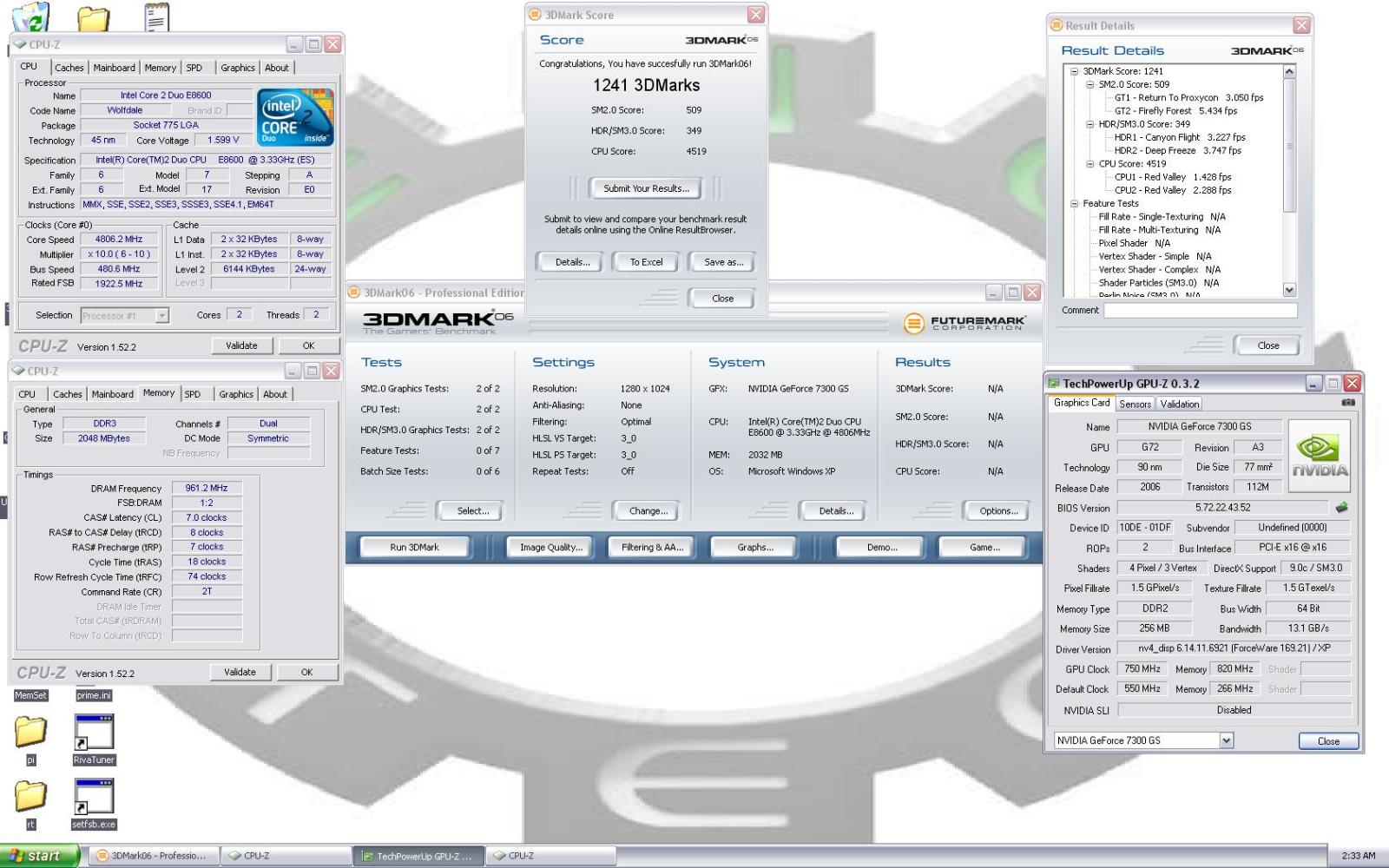Open the Mainboard tab in CPU-Z processor window

pos(114,68)
